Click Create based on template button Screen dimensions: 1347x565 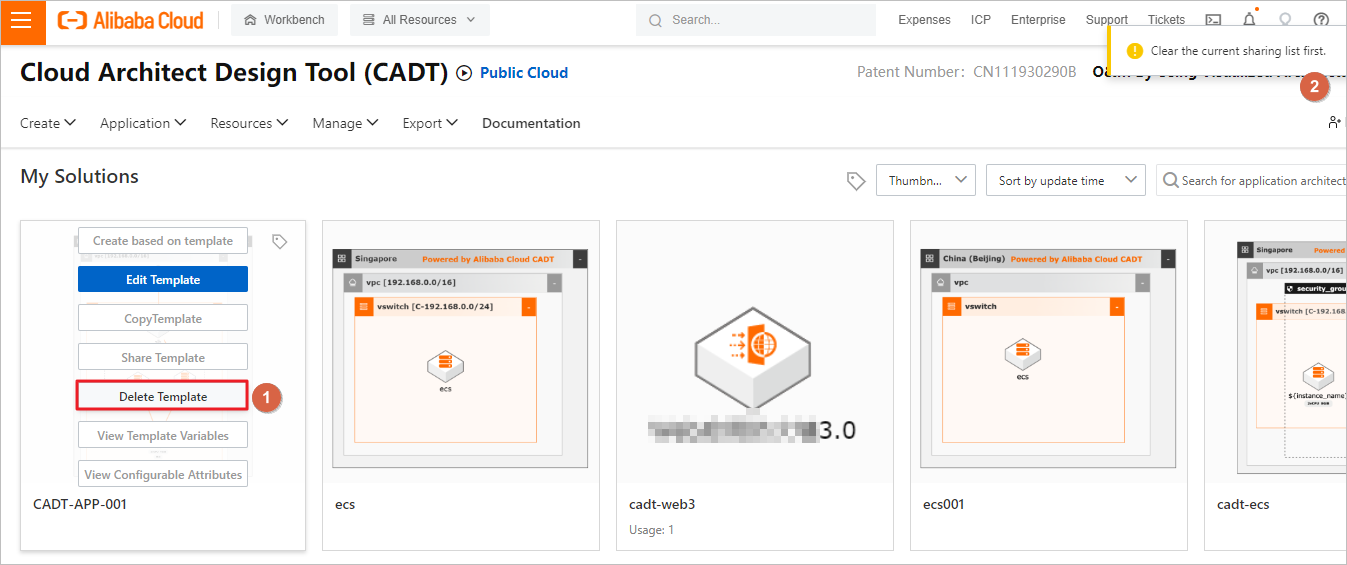point(163,241)
